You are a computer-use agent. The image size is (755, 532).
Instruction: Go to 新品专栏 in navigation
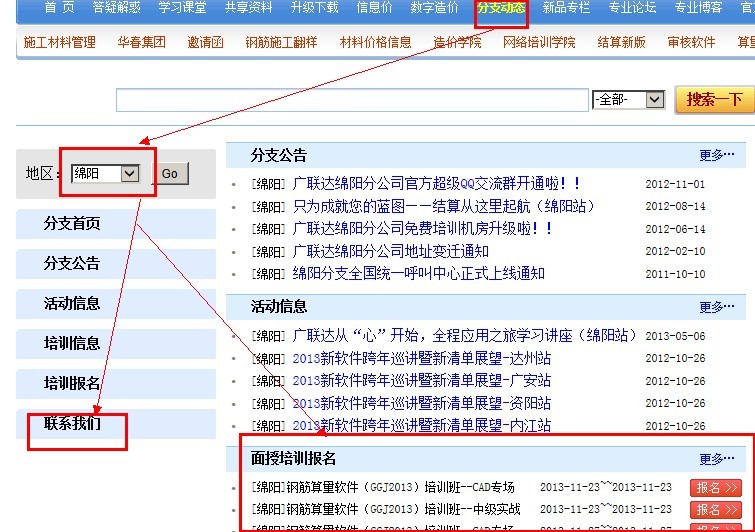click(x=566, y=7)
